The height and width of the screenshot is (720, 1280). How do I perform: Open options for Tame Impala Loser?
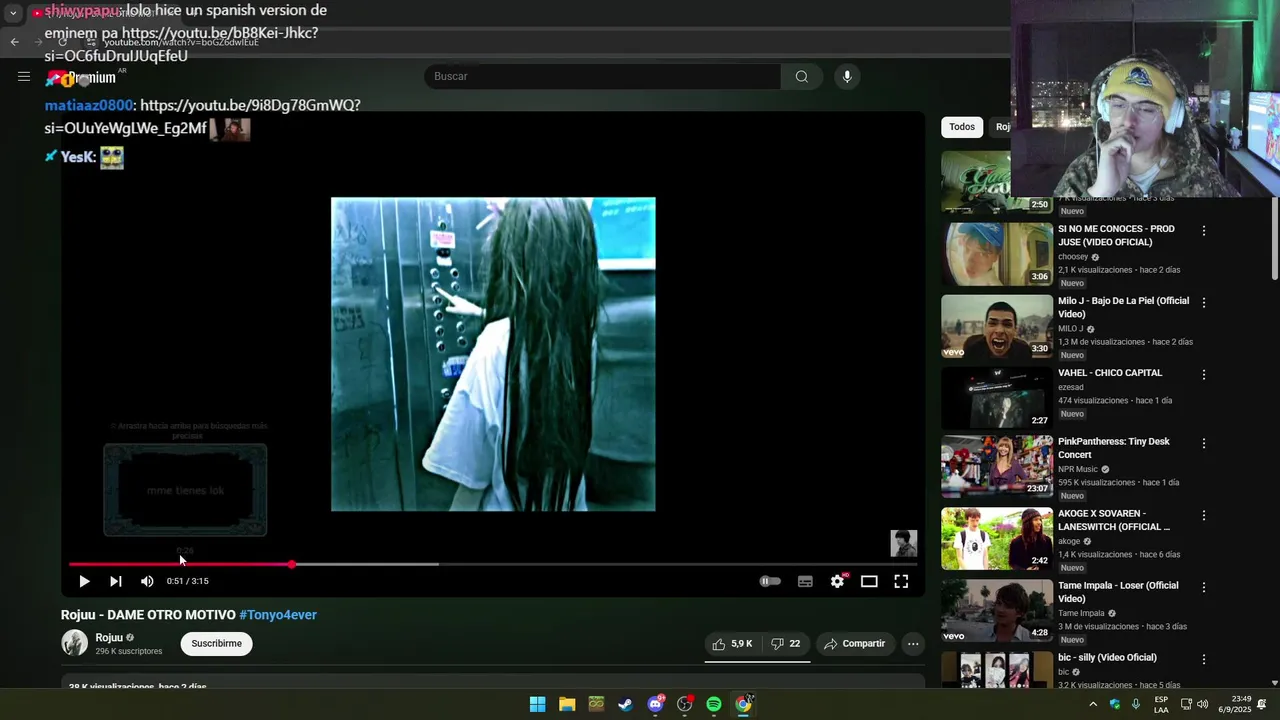pos(1204,588)
